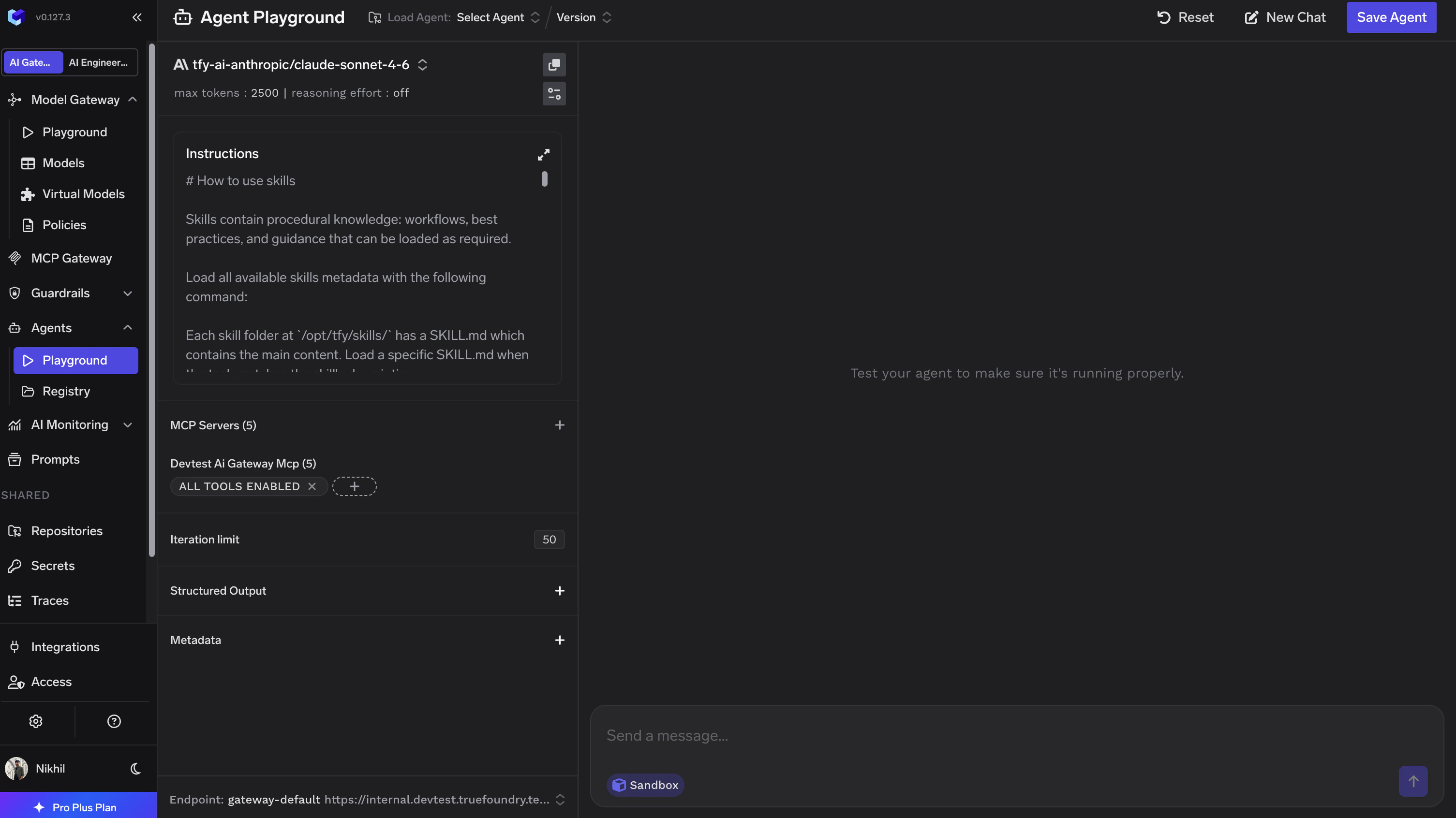The height and width of the screenshot is (818, 1456).
Task: Click inside the Send a message field
Action: pyautogui.click(x=905, y=736)
